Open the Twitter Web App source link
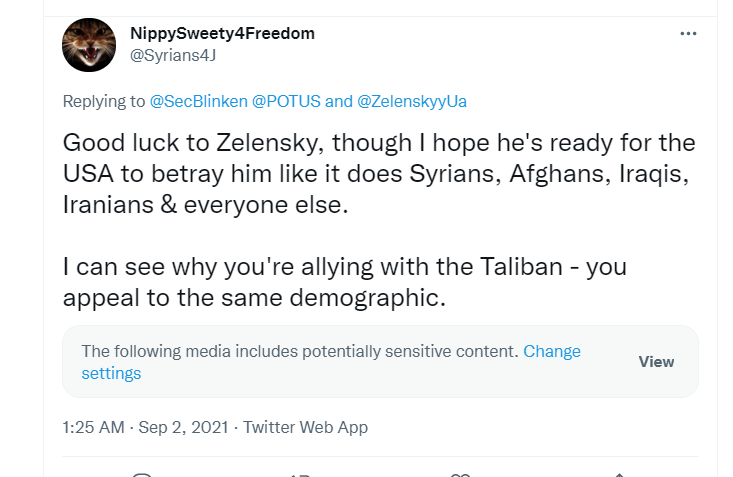Viewport: 733px width, 477px height. [305, 427]
